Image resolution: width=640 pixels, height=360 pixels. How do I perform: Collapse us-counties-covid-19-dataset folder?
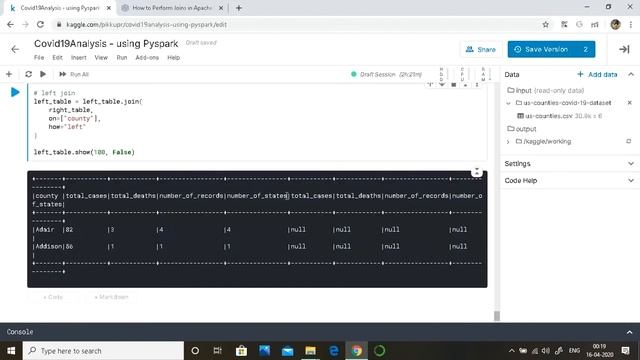tap(508, 103)
